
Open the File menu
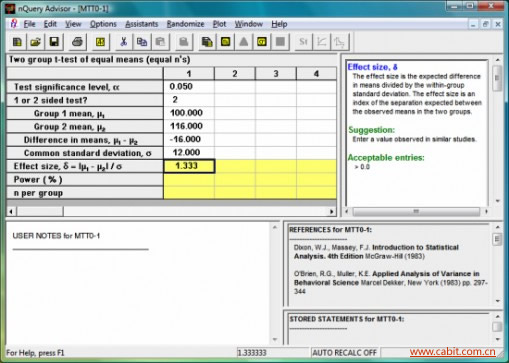[x=29, y=24]
